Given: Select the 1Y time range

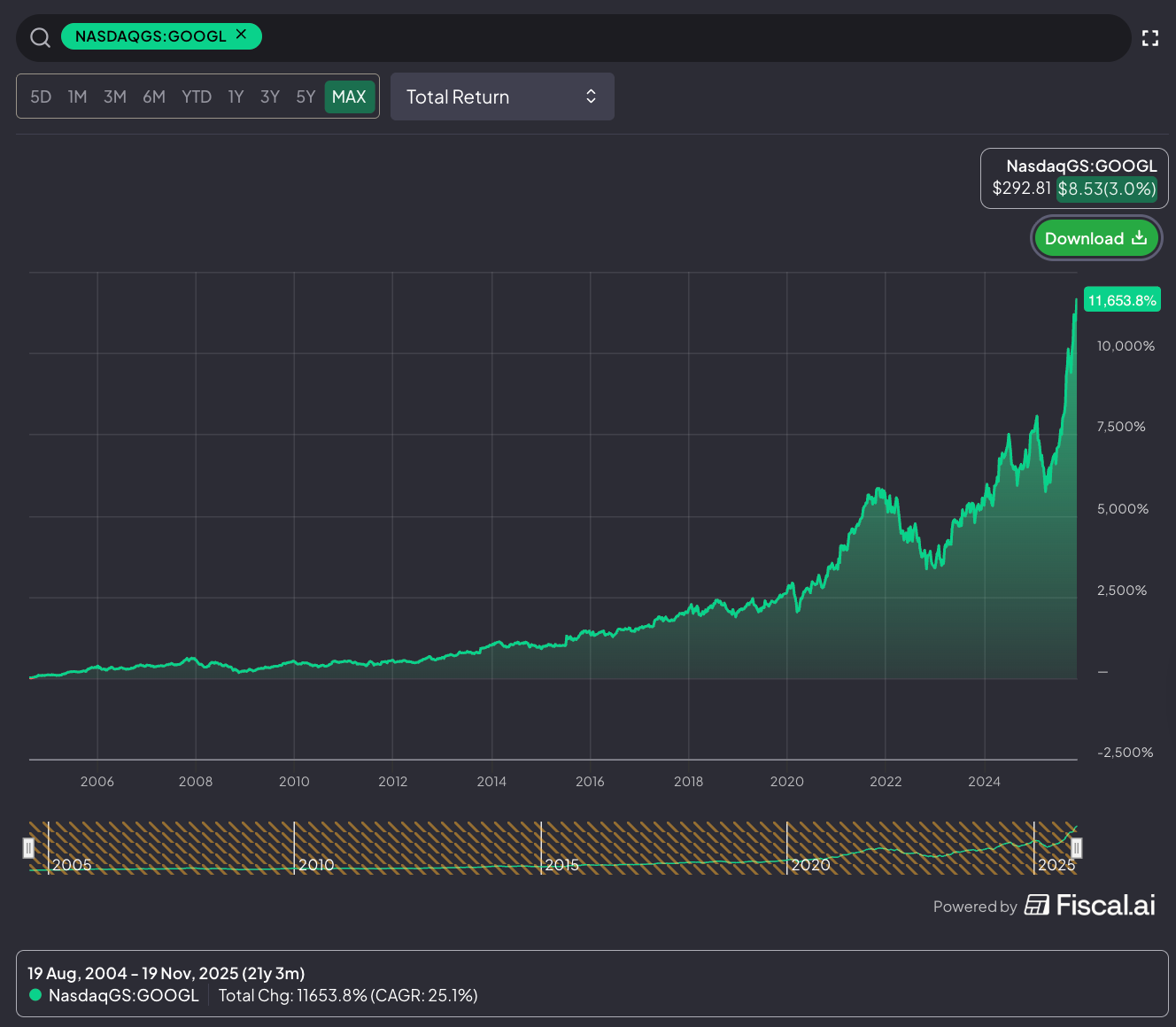Looking at the screenshot, I should [236, 97].
